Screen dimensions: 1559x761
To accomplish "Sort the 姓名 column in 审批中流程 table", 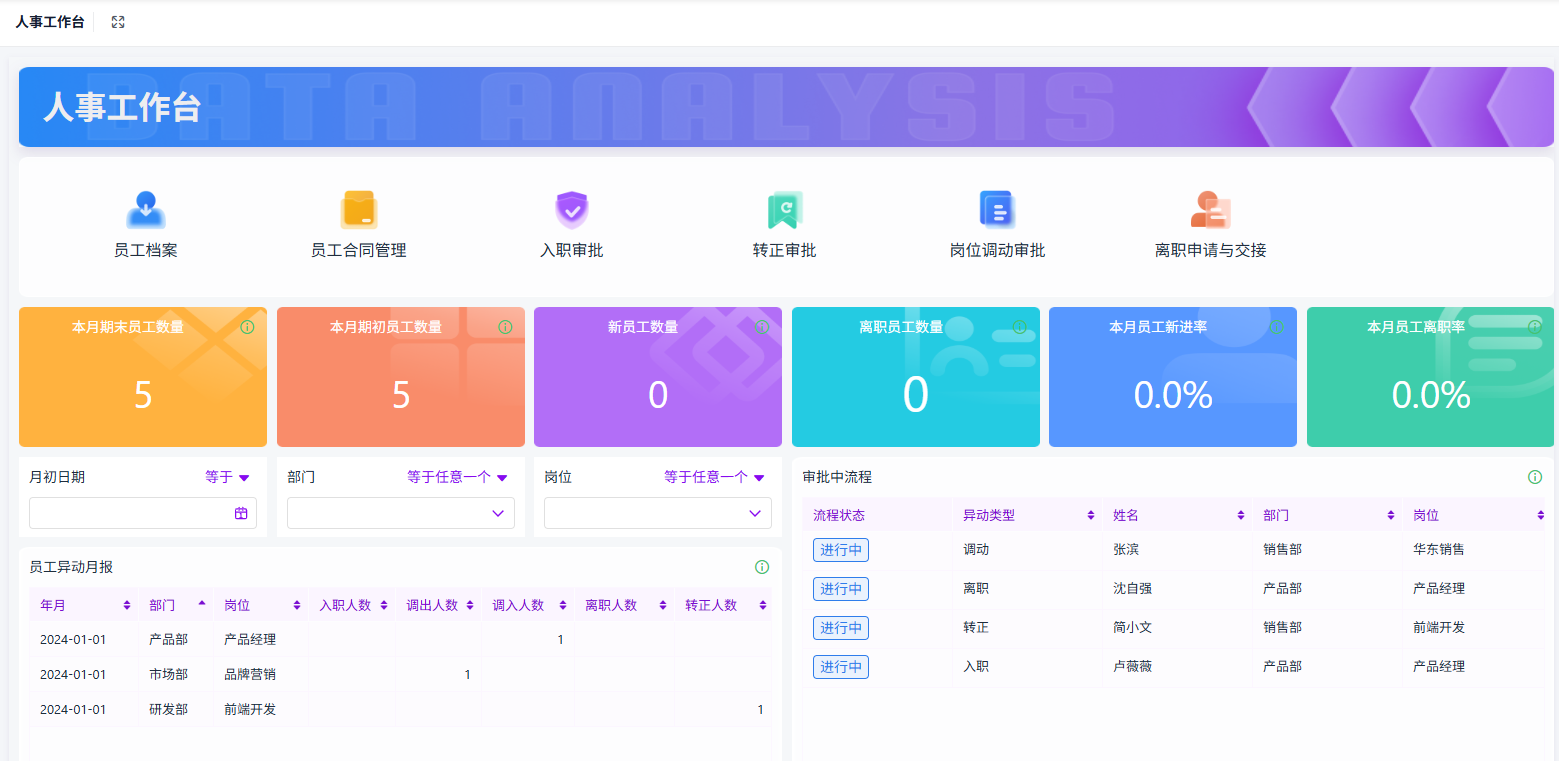I will pyautogui.click(x=1240, y=514).
